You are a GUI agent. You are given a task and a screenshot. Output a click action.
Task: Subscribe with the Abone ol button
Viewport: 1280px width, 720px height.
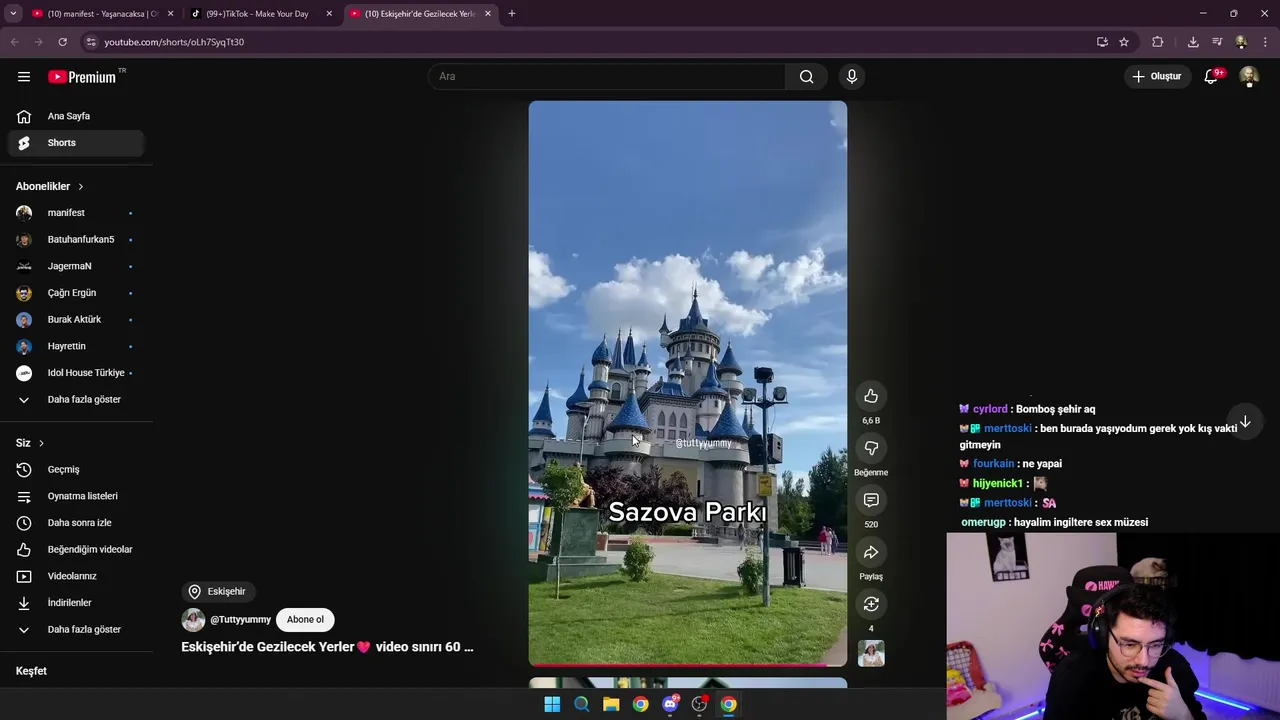click(x=305, y=619)
